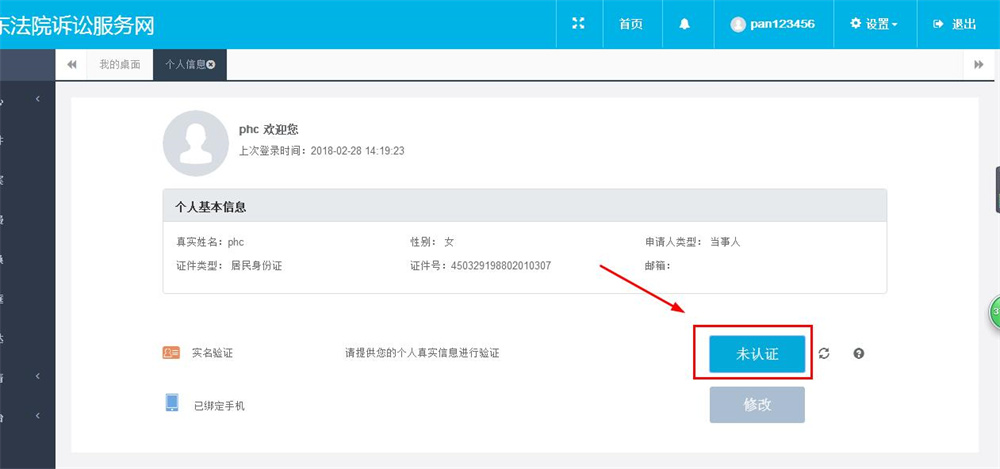Click the phc 欢迎您 greeting text
The height and width of the screenshot is (469, 1000).
[x=268, y=130]
